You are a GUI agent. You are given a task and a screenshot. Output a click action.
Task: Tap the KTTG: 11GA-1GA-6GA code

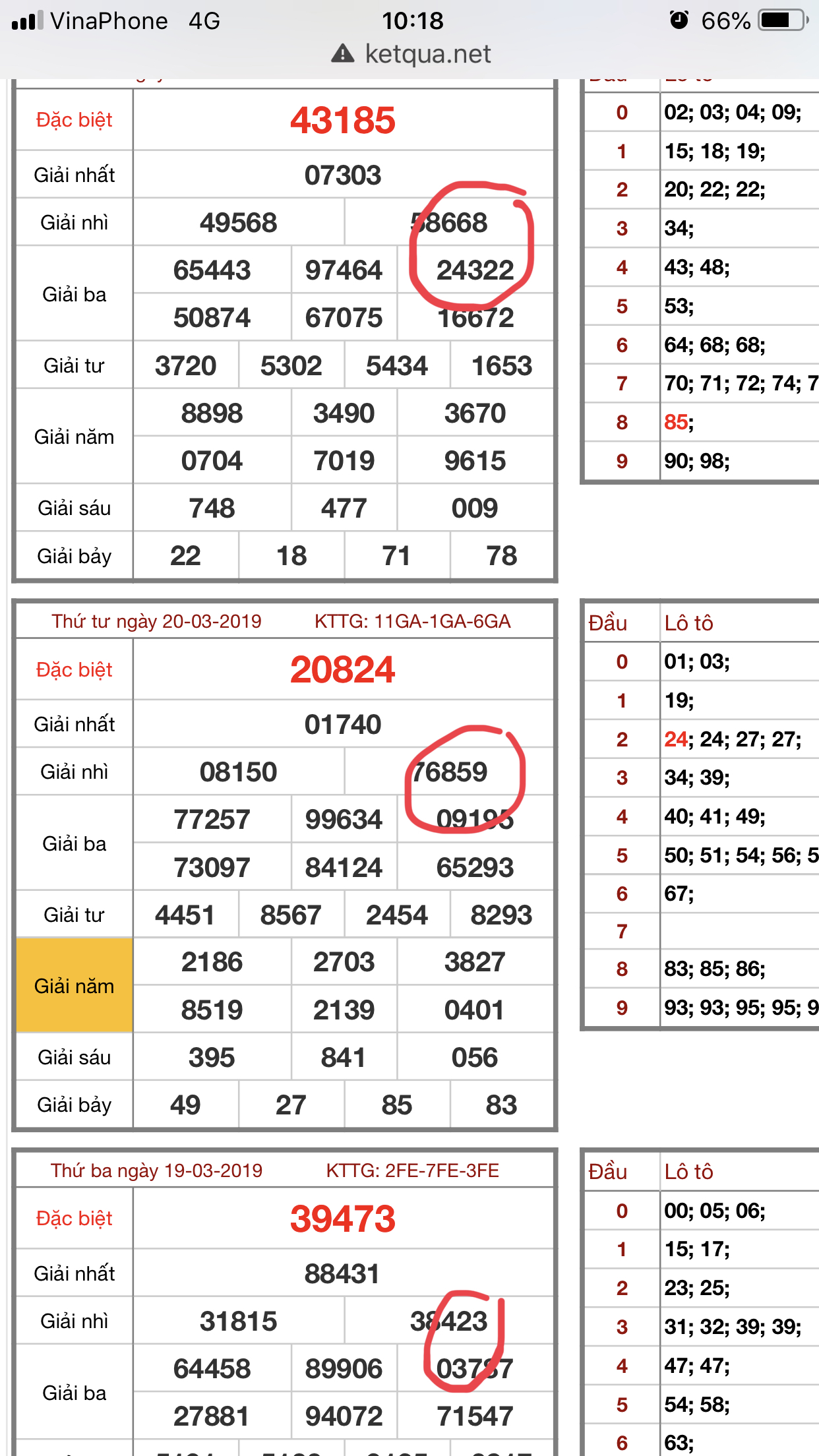(x=412, y=621)
